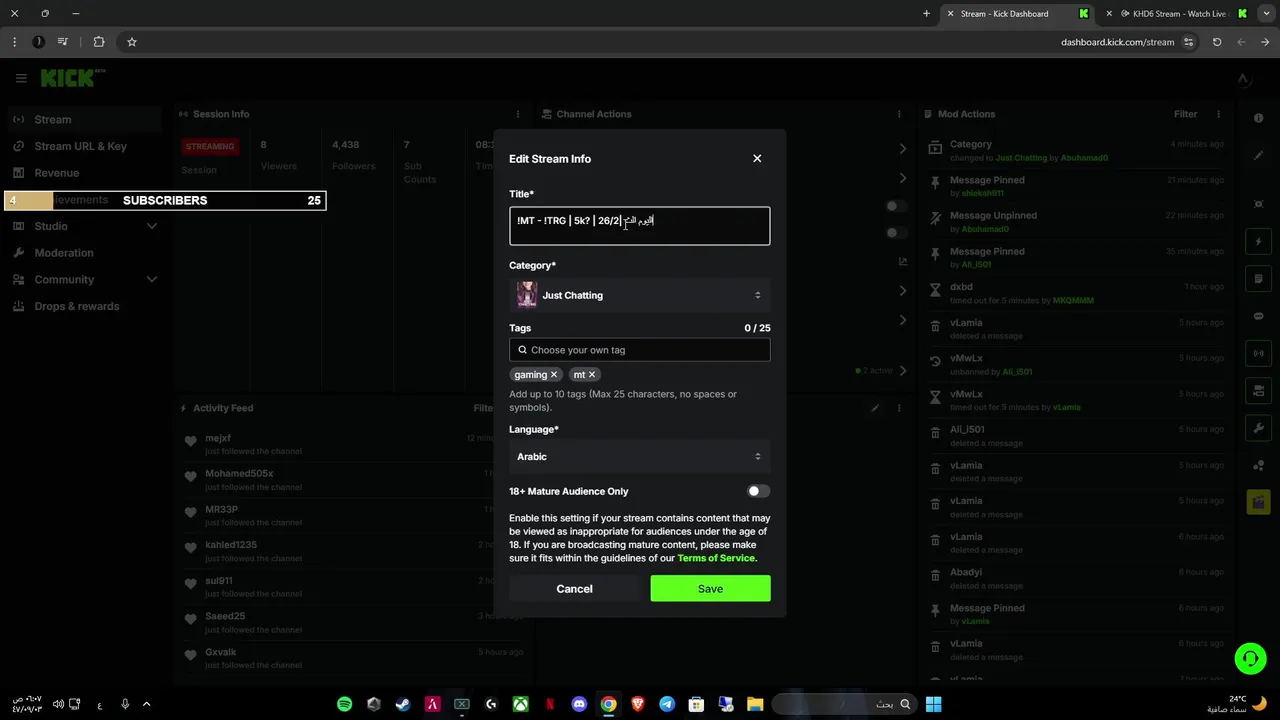Click the Just Chatting category thumbnail
1280x720 pixels.
[x=527, y=295]
